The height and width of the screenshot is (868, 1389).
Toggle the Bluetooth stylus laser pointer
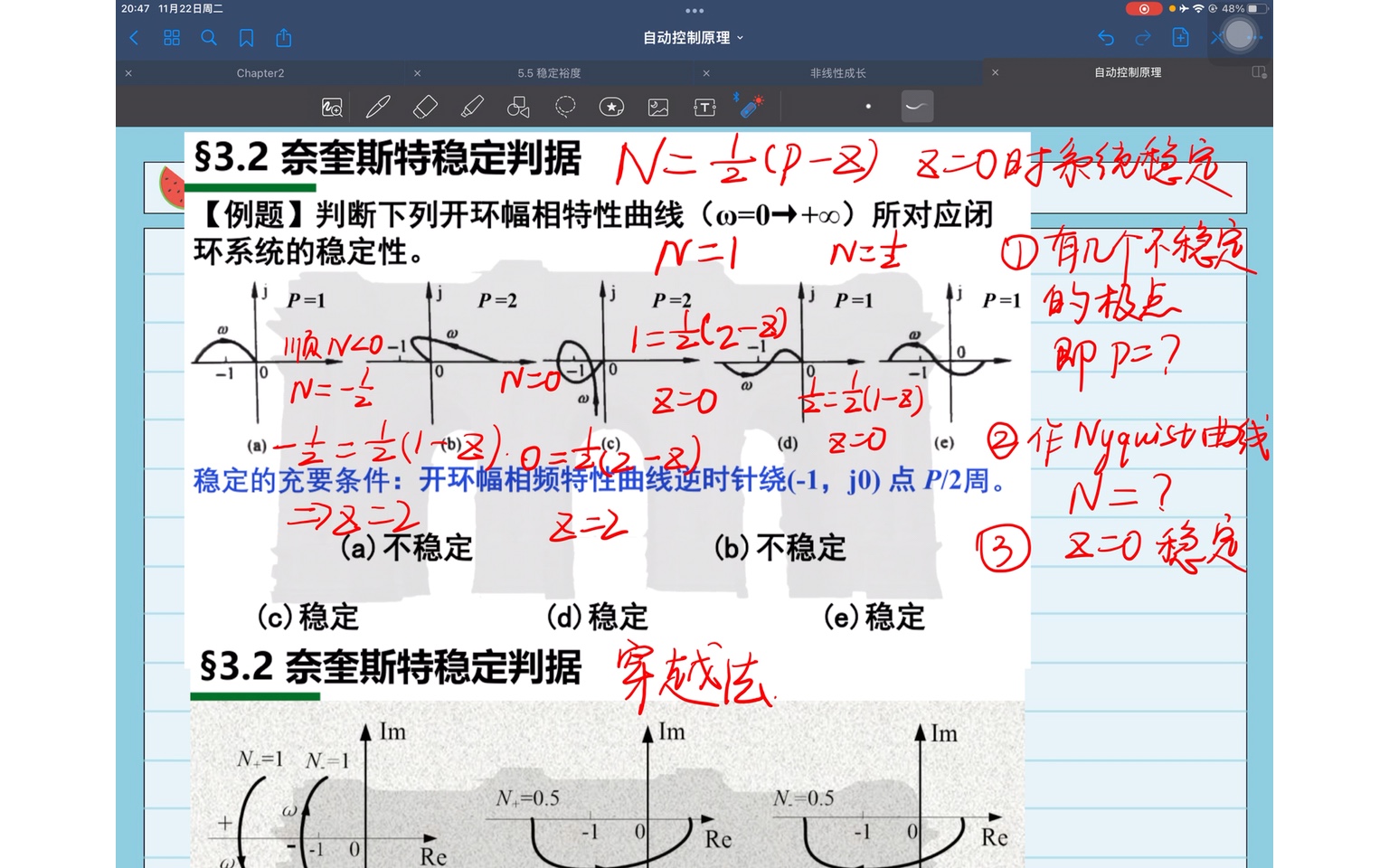click(751, 106)
